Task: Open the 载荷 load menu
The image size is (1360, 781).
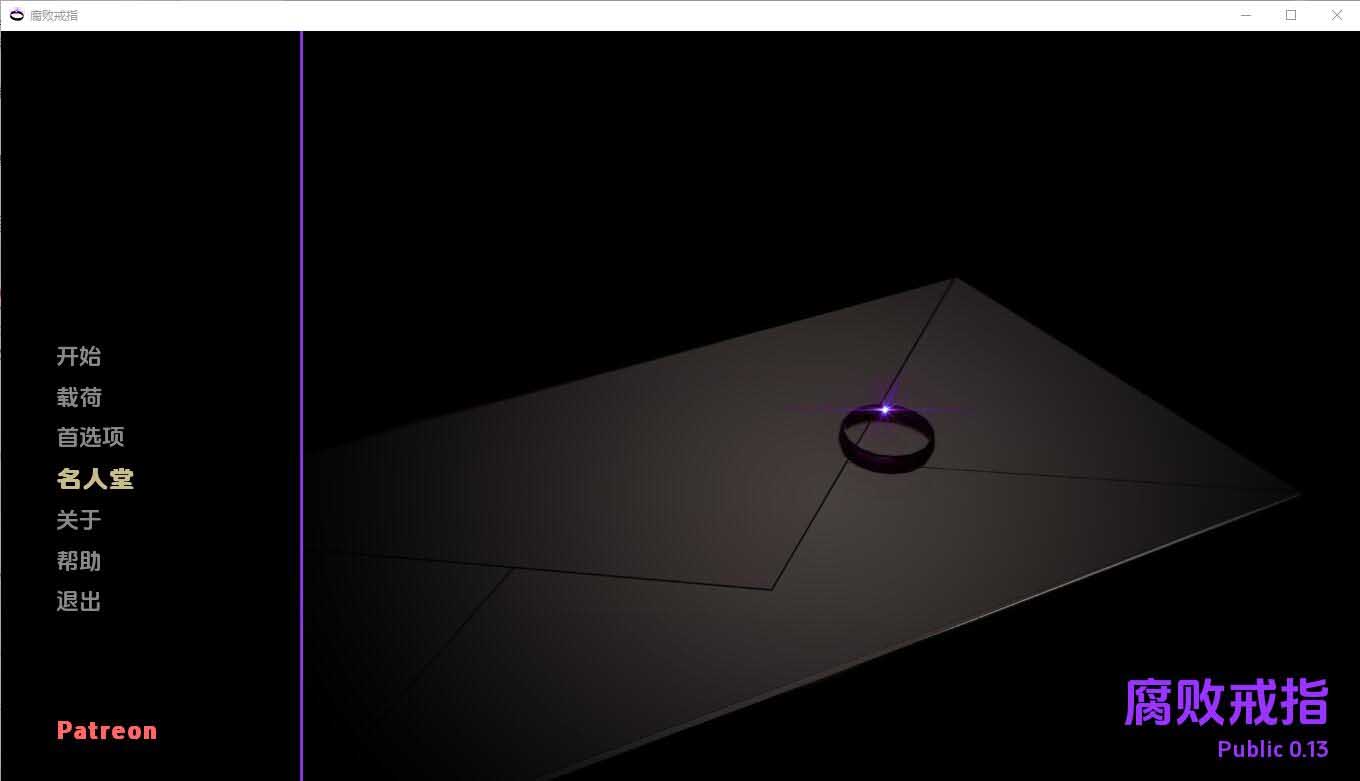Action: point(79,397)
